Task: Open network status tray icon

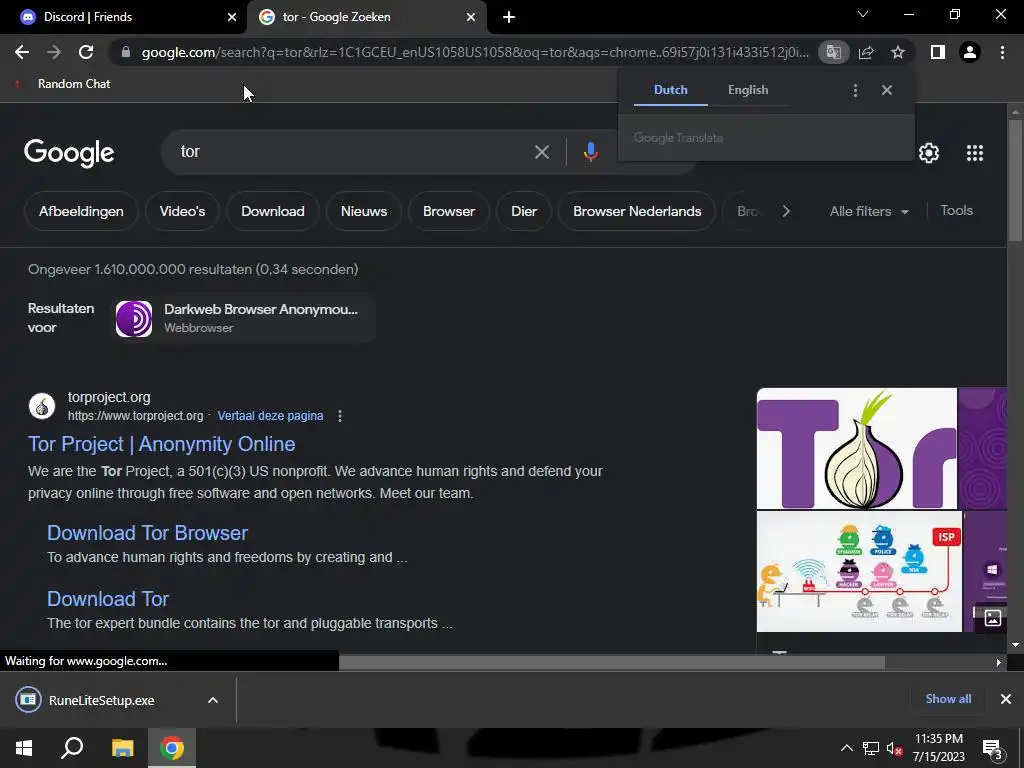Action: coord(871,748)
